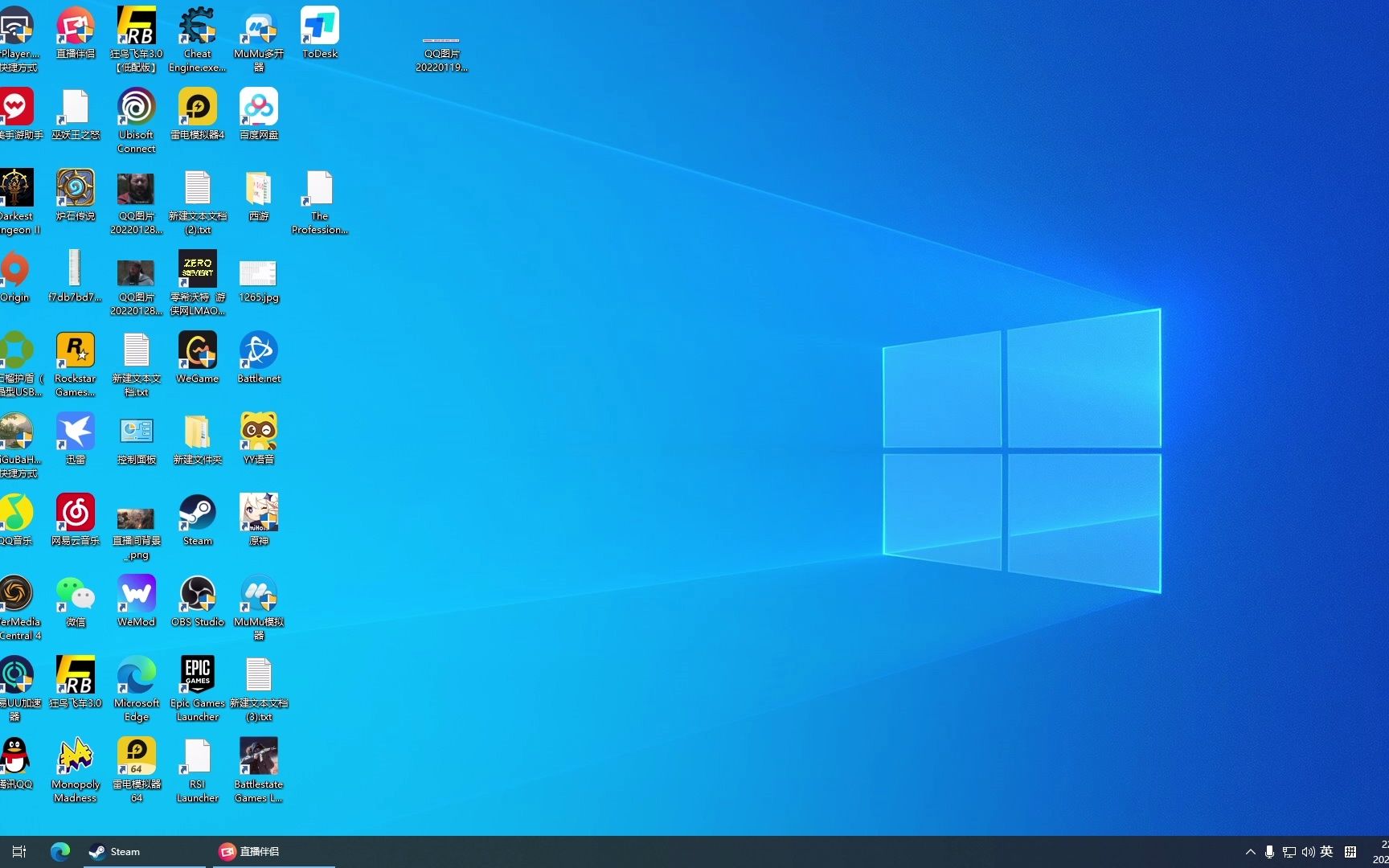Image resolution: width=1389 pixels, height=868 pixels.
Task: Launch 雷电模拟器4 desktop shortcut
Action: coord(198,113)
